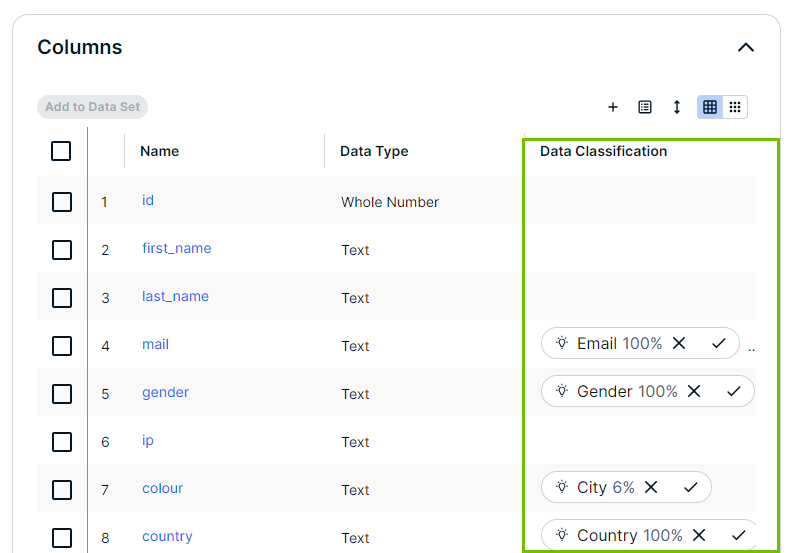Confirm the Country 100% classification
The width and height of the screenshot is (790, 553).
739,535
